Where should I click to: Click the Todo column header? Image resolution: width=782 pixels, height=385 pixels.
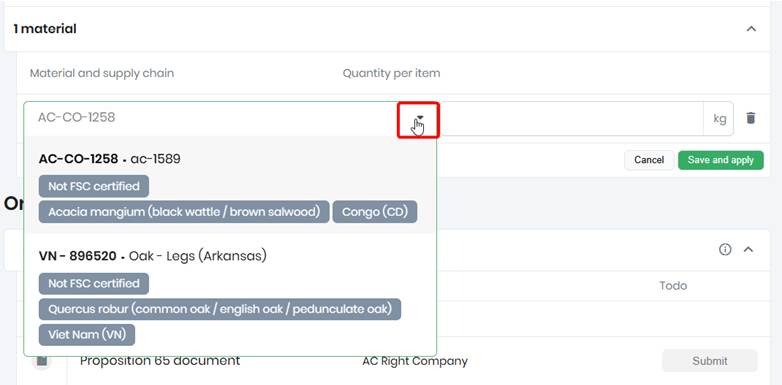673,286
